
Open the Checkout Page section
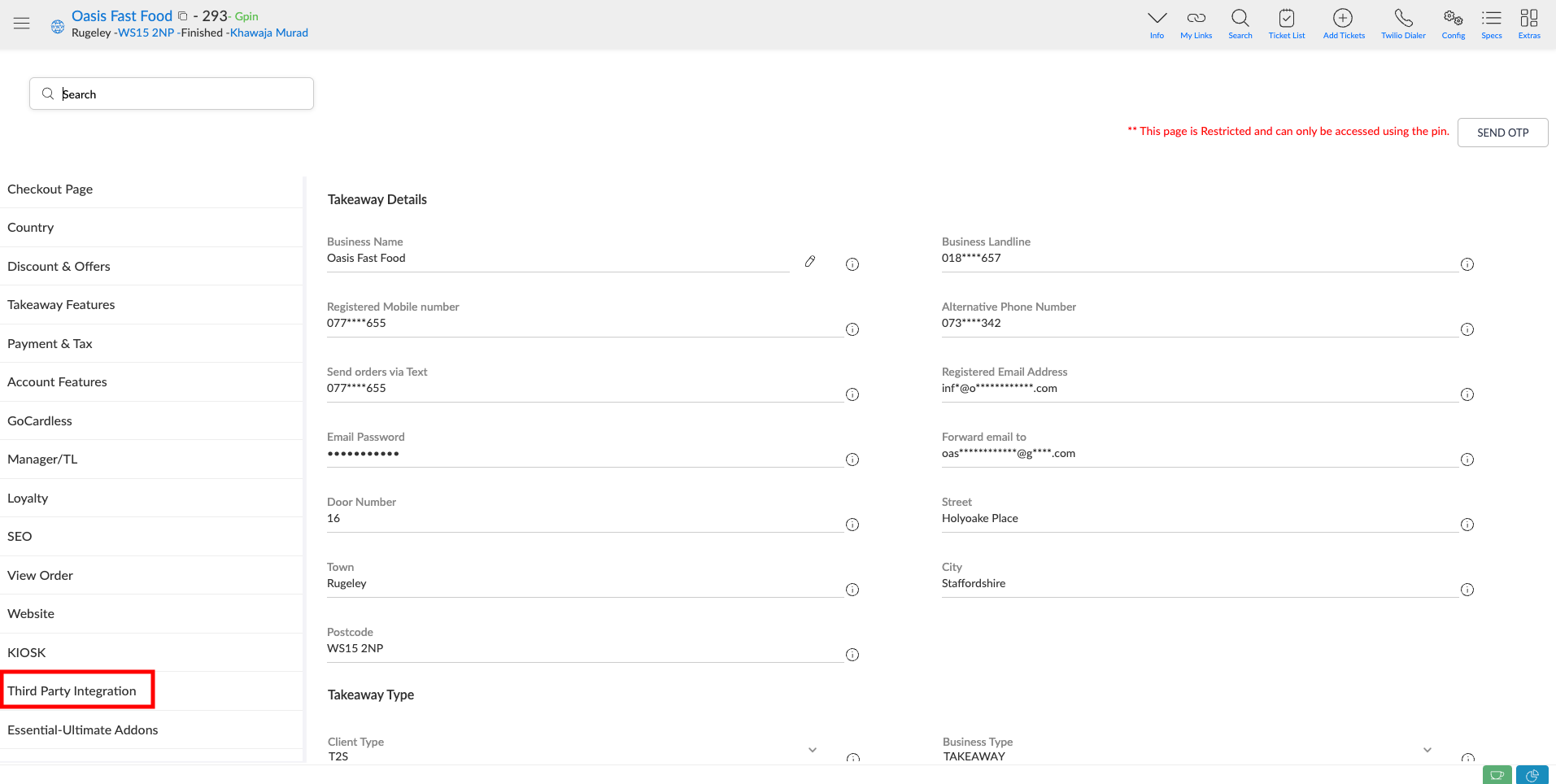coord(151,189)
